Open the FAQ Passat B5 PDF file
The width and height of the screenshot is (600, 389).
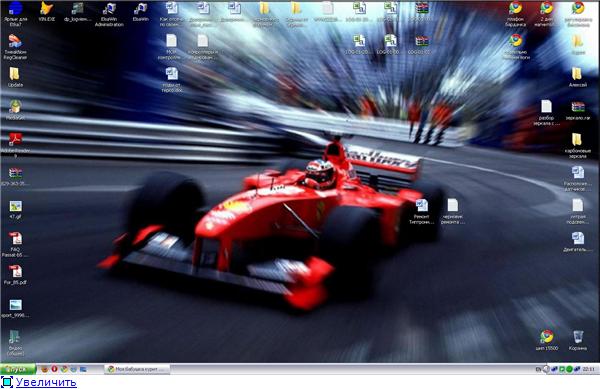(x=15, y=244)
